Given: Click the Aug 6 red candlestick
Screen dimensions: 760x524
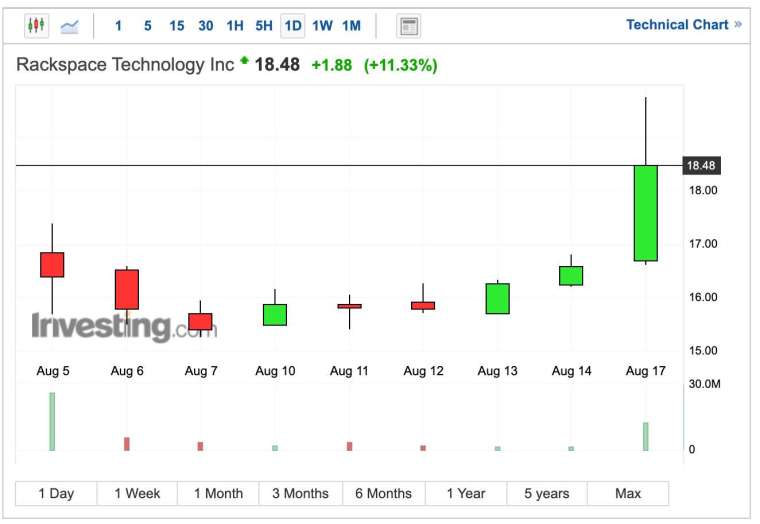Looking at the screenshot, I should (x=127, y=289).
